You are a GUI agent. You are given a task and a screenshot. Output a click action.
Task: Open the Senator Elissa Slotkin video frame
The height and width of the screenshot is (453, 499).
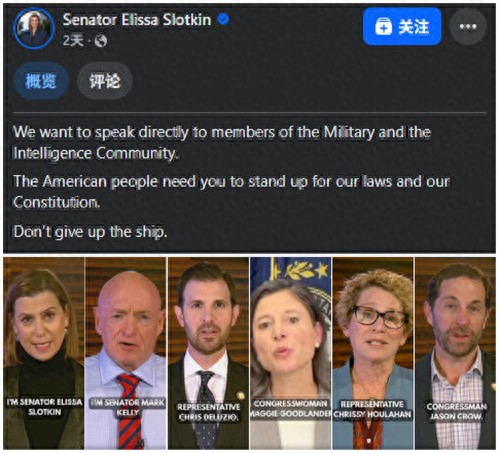click(x=44, y=353)
